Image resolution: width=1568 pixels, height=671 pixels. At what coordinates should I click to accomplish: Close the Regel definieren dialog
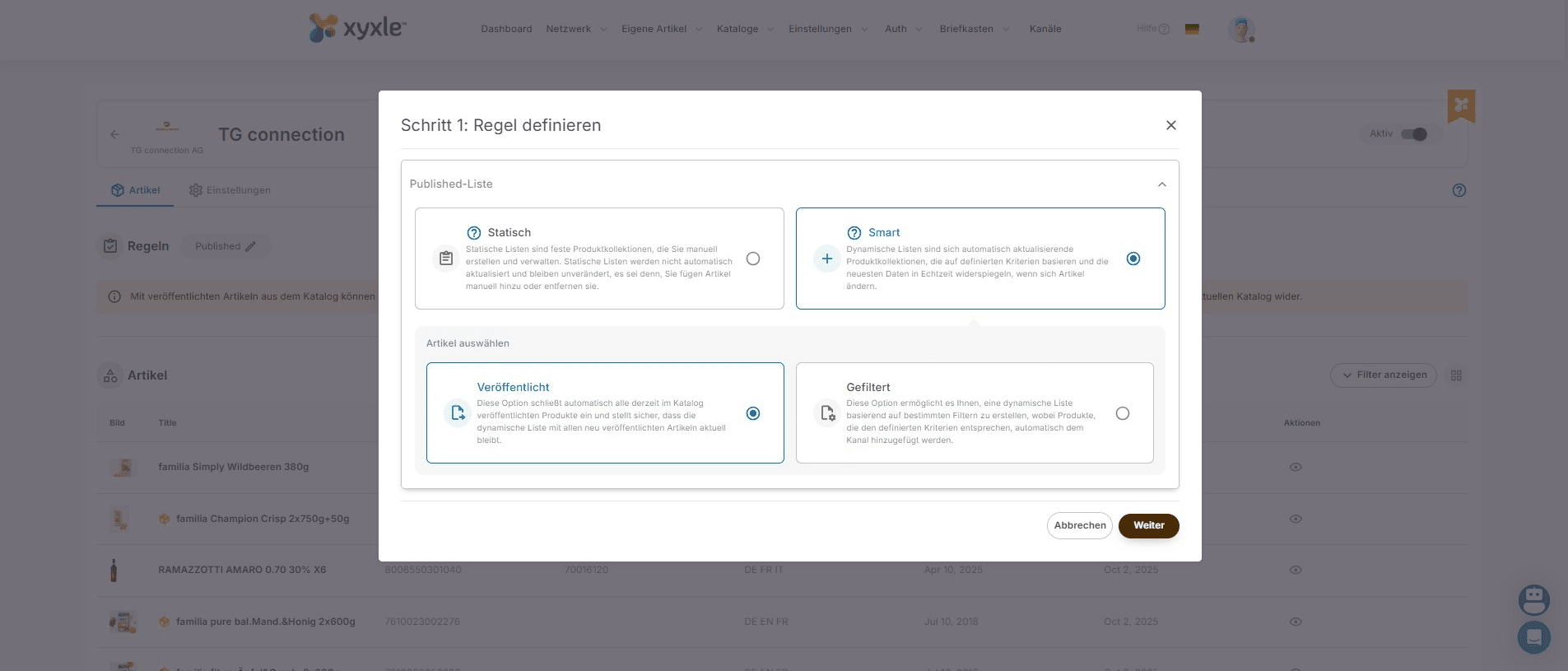tap(1170, 125)
